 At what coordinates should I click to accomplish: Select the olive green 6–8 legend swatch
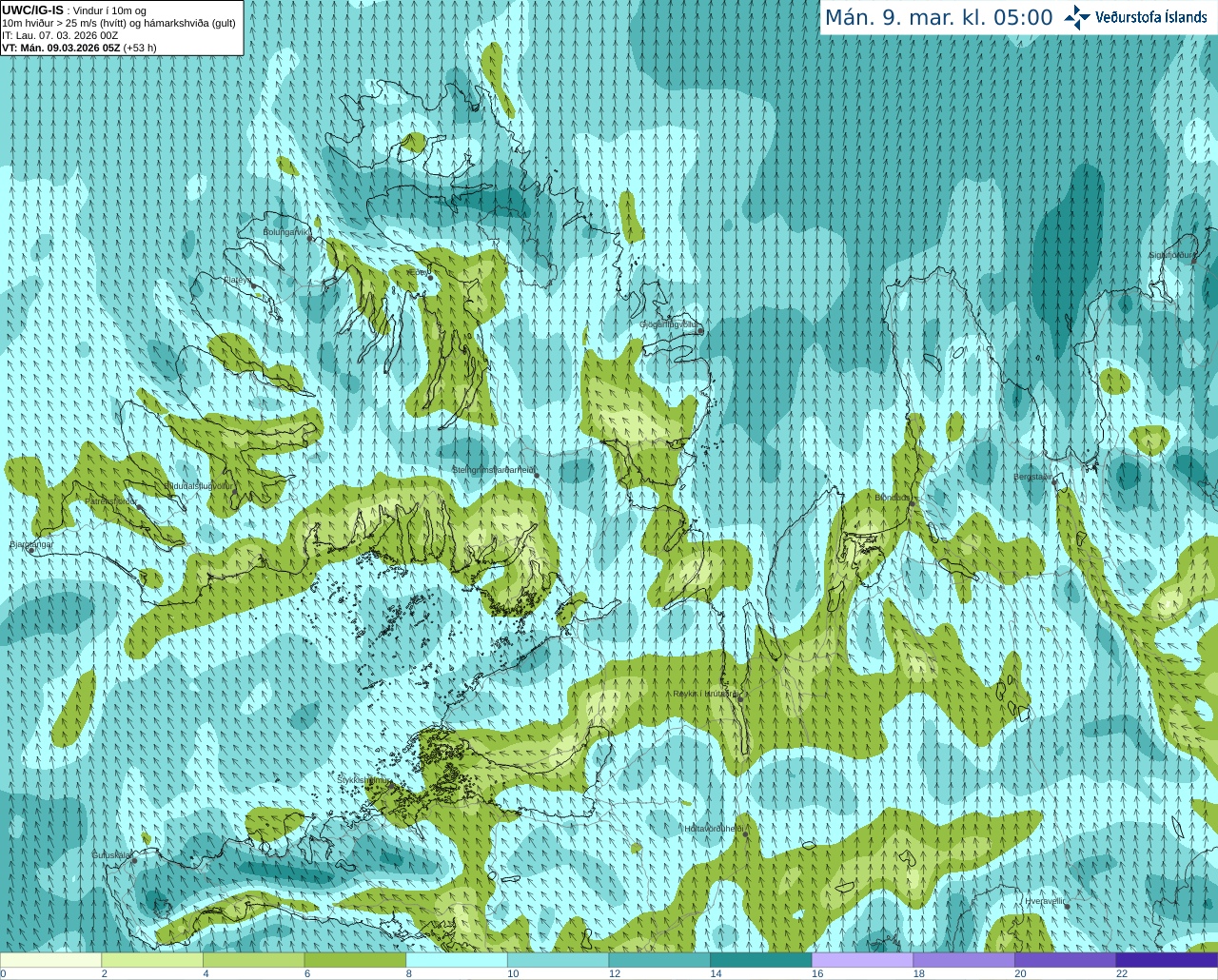click(x=355, y=960)
